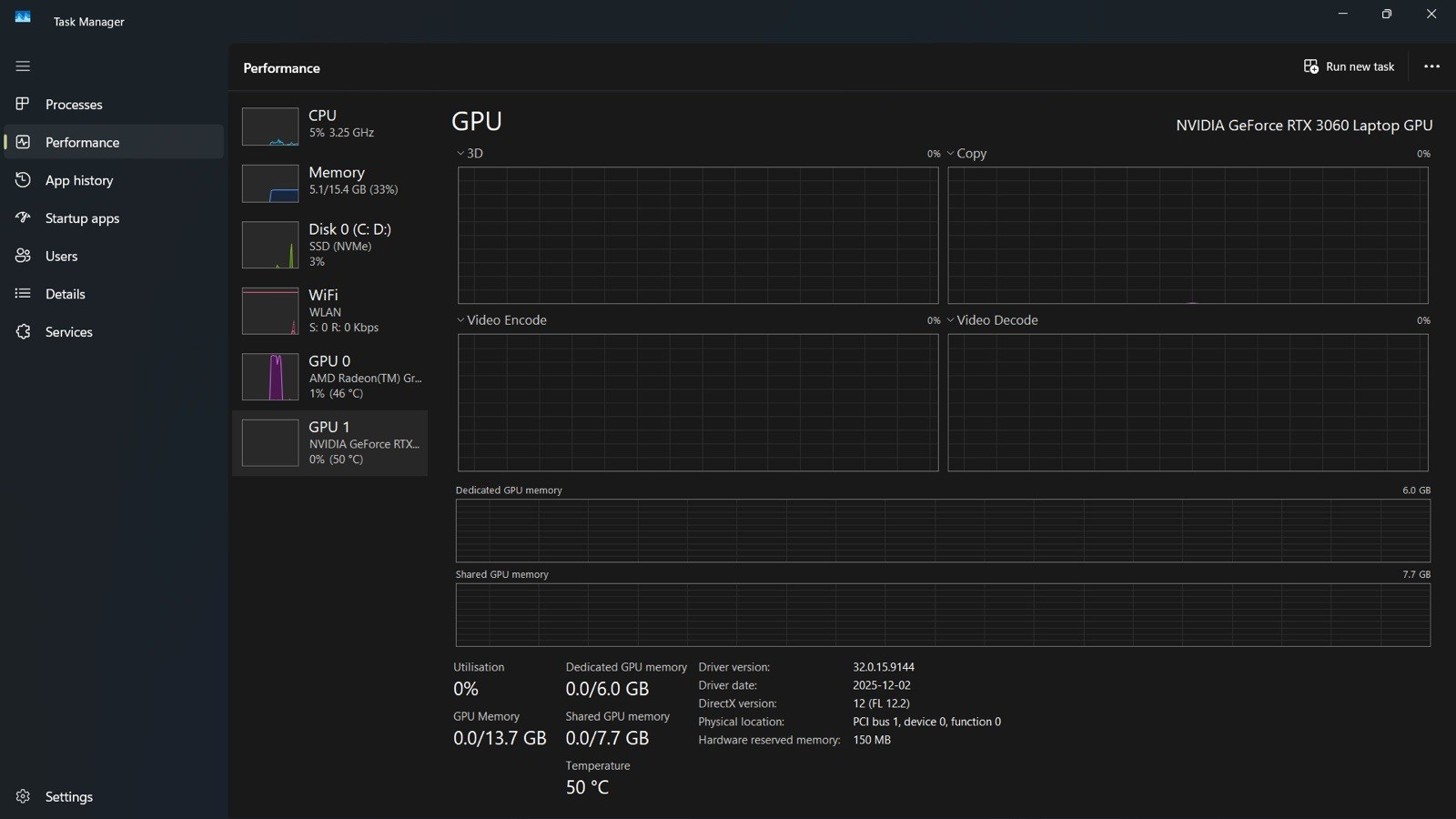Click the Run new task button
The height and width of the screenshot is (819, 1456).
tap(1349, 66)
